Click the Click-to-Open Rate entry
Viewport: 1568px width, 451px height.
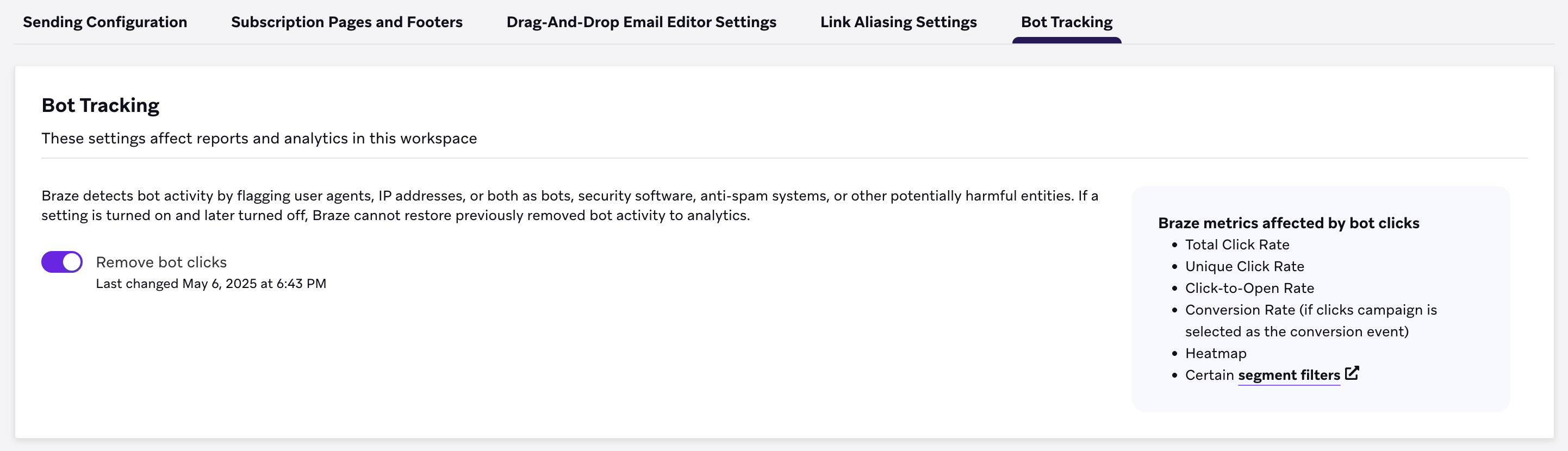tap(1249, 288)
